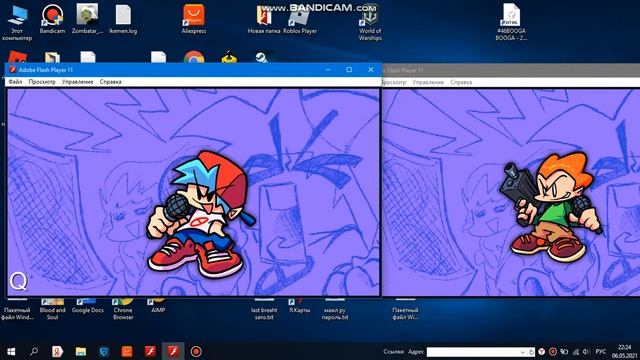Open the Новая папка desktop folder
The height and width of the screenshot is (360, 640).
264,19
